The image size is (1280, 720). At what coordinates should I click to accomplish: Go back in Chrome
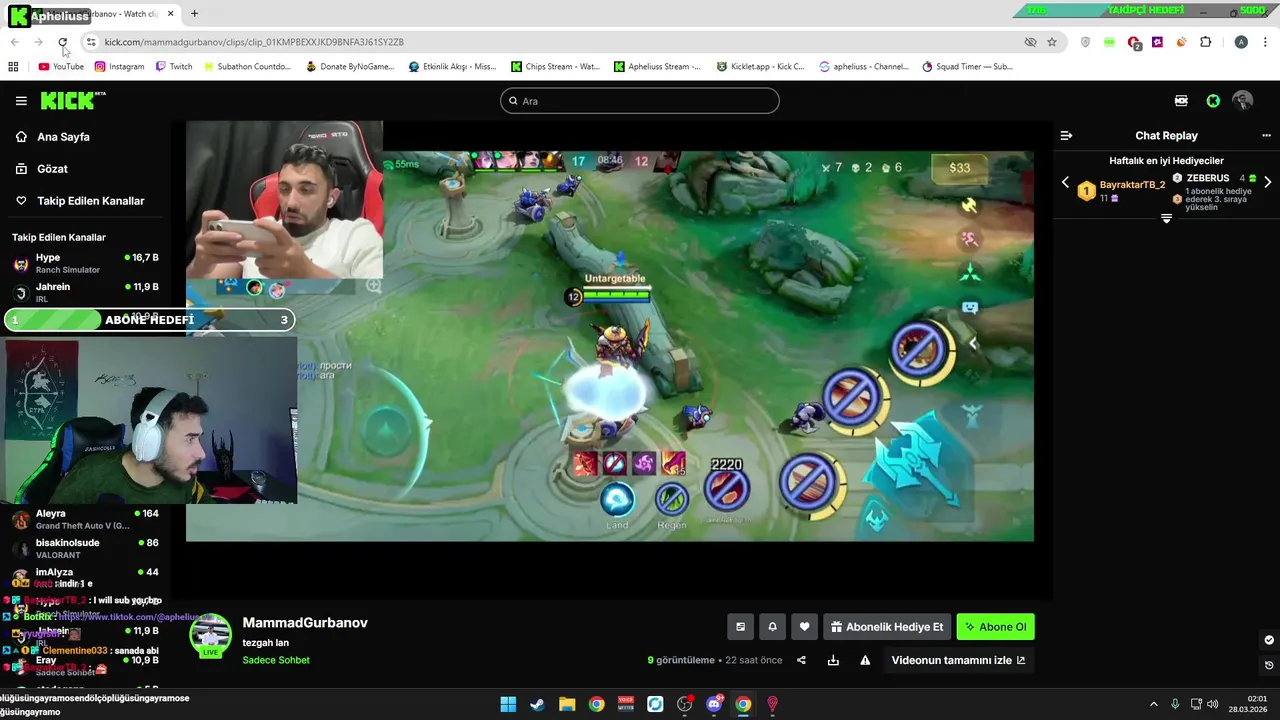(15, 42)
